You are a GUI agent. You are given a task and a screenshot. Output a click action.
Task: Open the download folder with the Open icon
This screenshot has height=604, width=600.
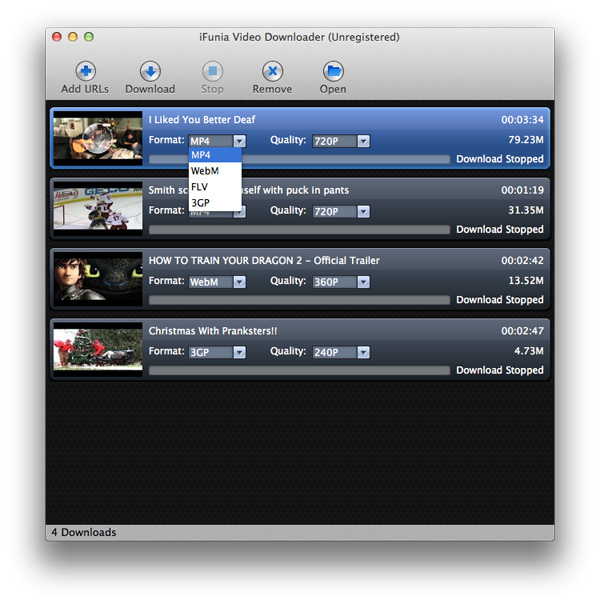click(333, 71)
